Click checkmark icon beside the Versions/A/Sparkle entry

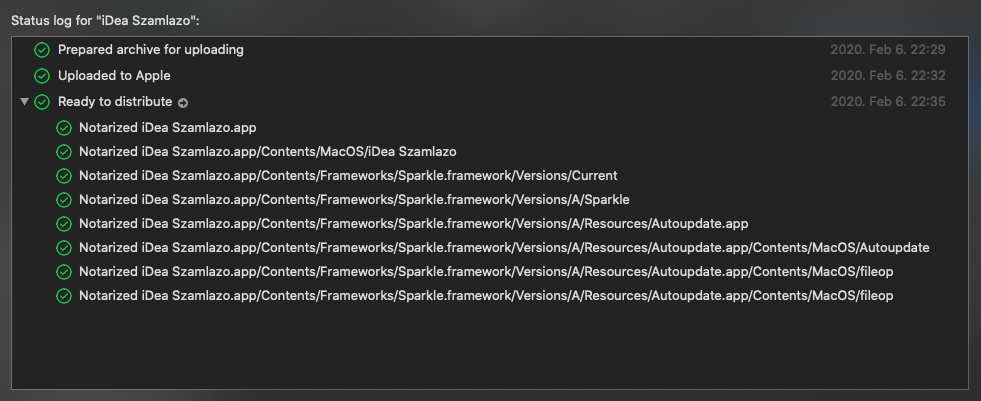pyautogui.click(x=64, y=200)
